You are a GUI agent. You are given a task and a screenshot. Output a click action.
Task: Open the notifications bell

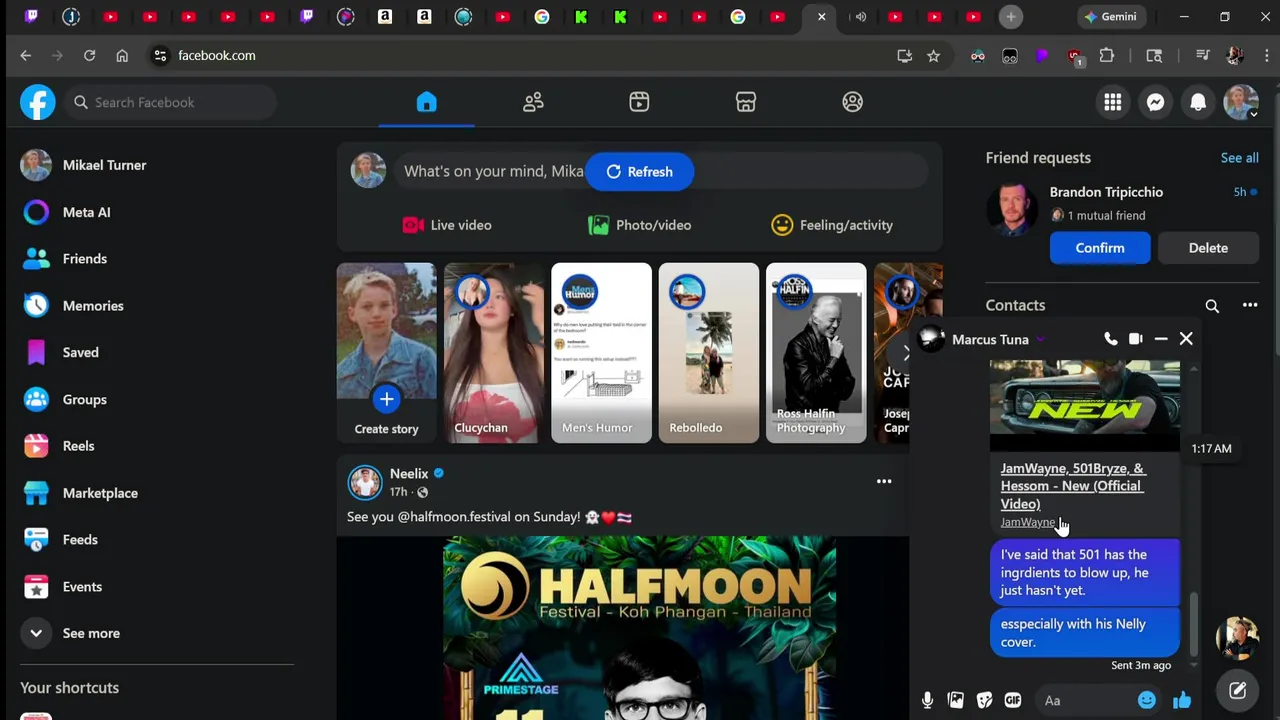point(1198,102)
